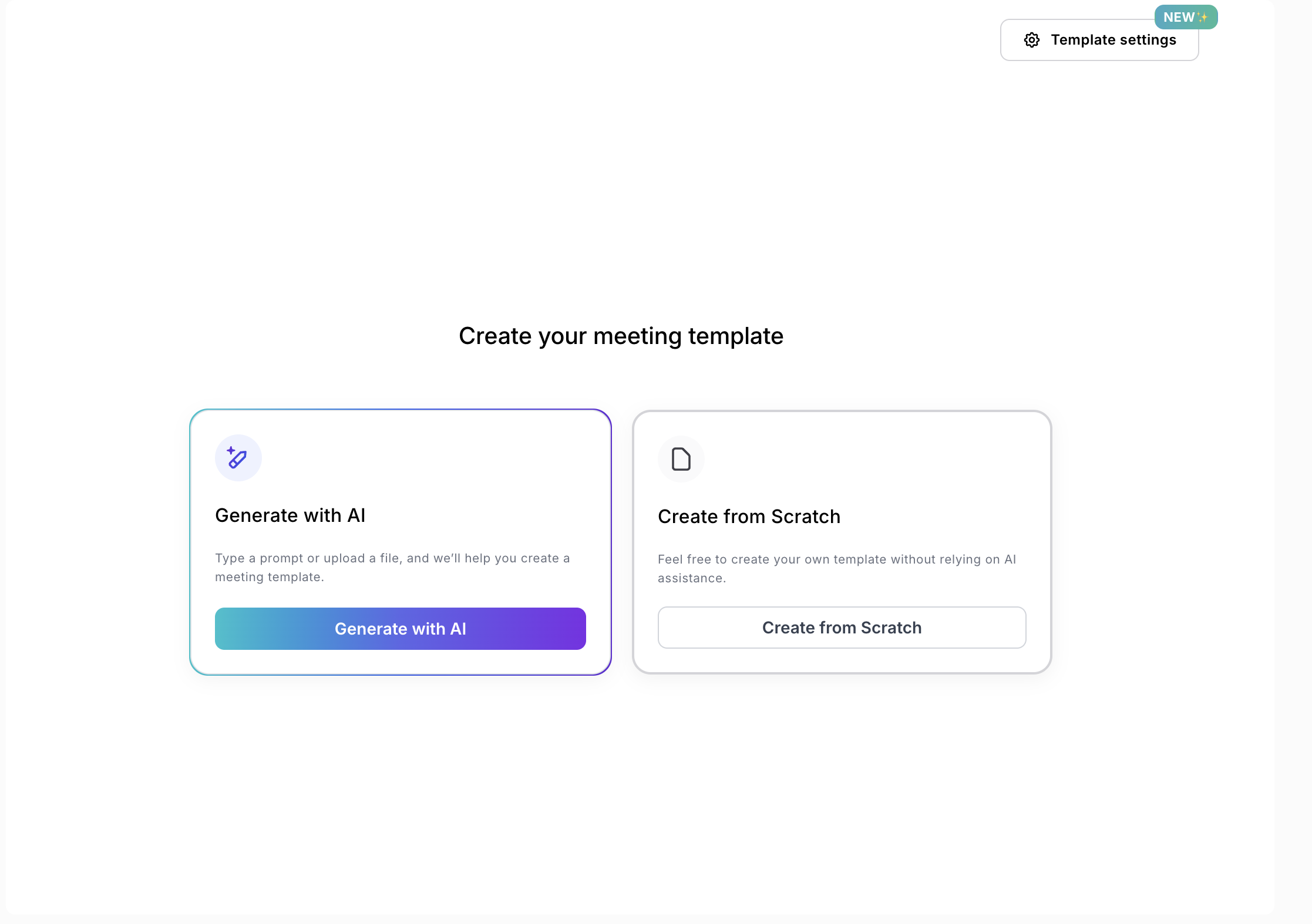Click the NEW badge text label
The image size is (1312, 924).
(x=1179, y=18)
